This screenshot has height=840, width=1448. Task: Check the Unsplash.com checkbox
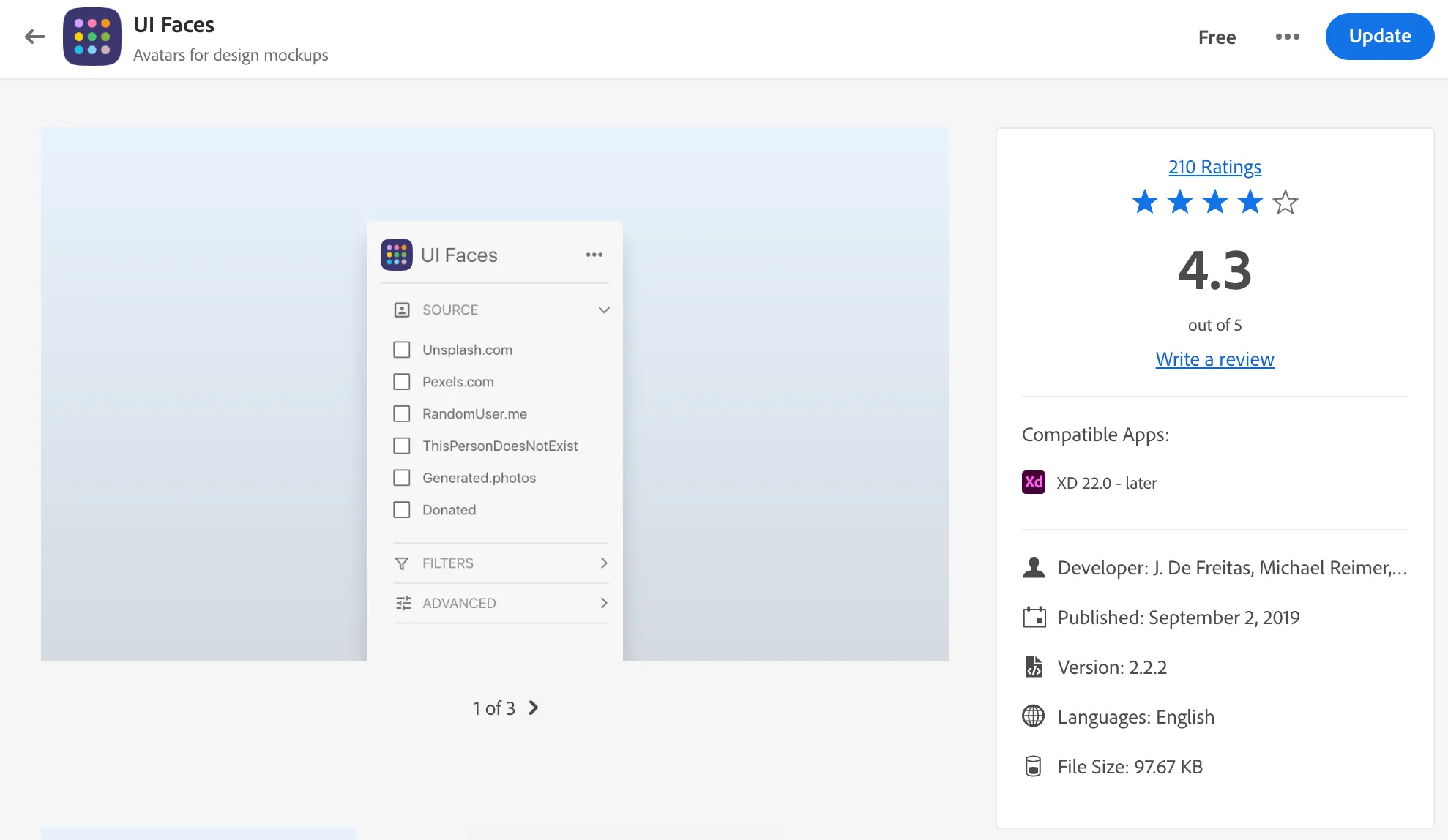pyautogui.click(x=402, y=350)
